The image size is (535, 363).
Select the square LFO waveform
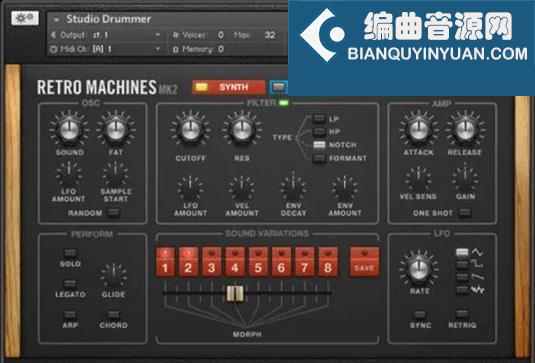point(462,265)
